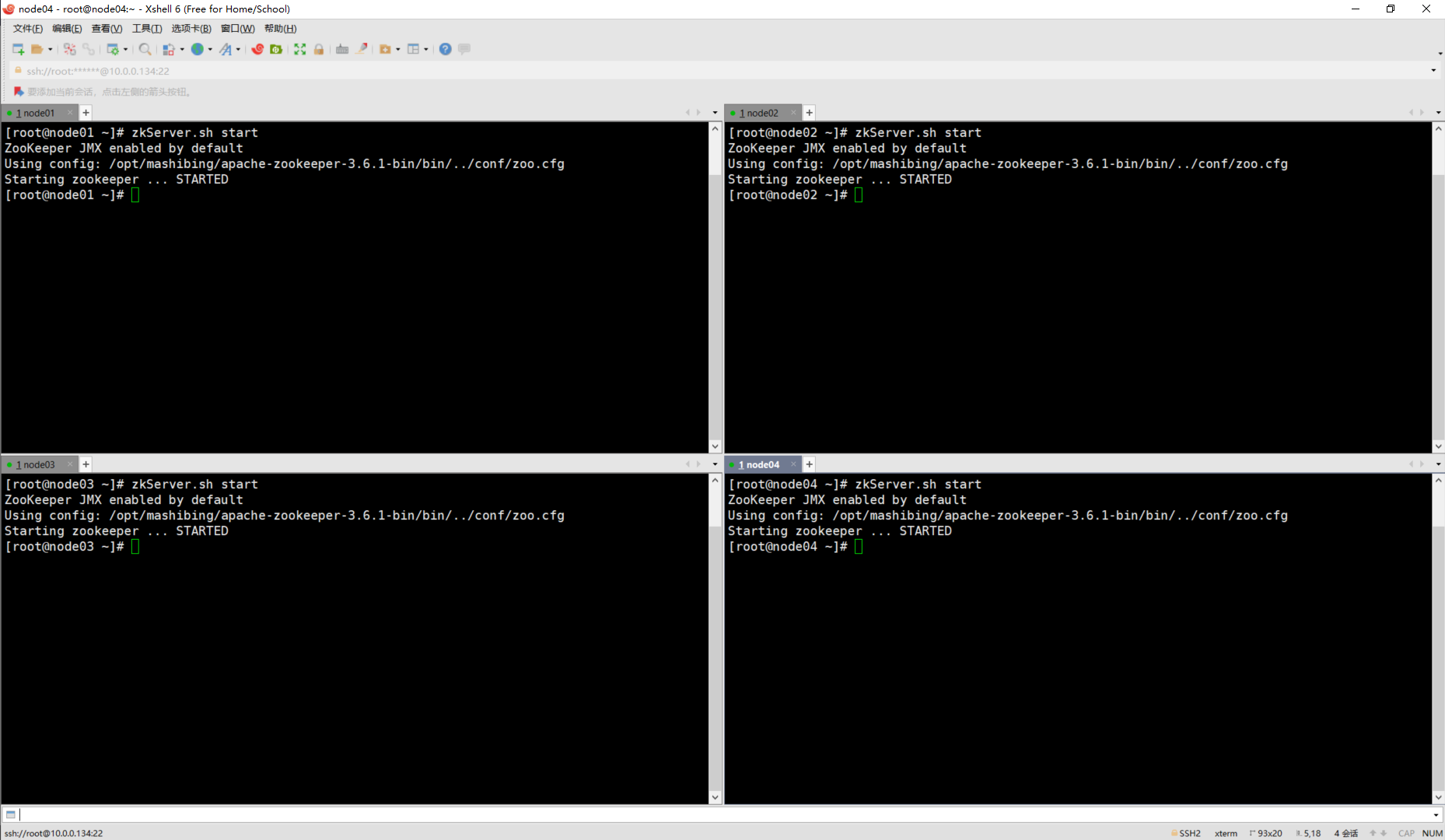1445x840 pixels.
Task: Expand the new folder dropdown arrow
Action: tap(397, 49)
